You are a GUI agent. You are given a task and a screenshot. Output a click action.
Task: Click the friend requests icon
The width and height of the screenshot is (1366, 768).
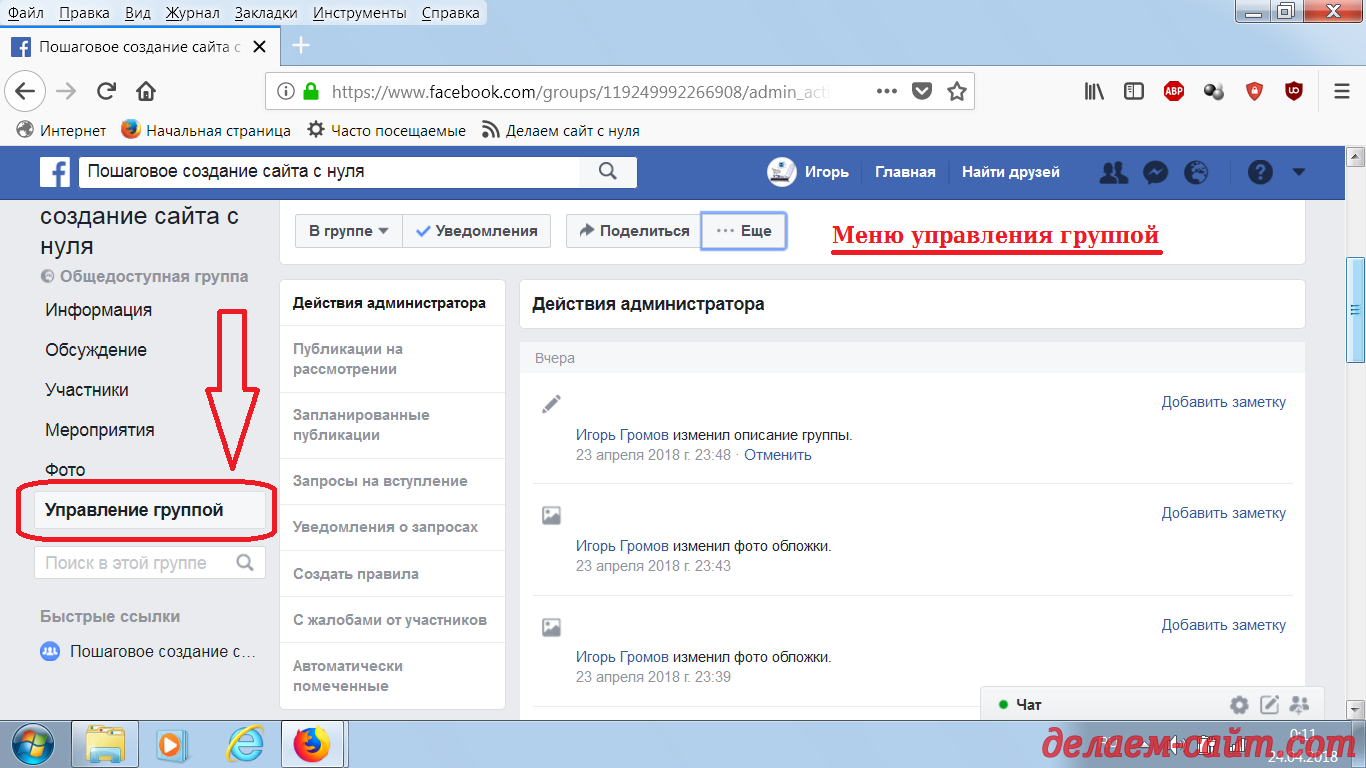[1113, 172]
